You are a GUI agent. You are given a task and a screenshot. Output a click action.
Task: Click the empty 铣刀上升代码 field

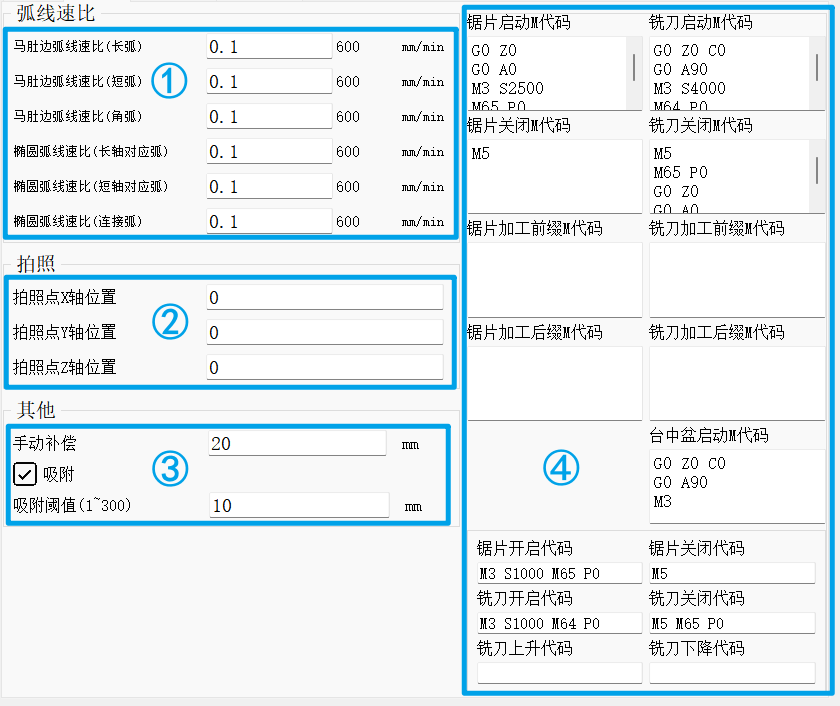tap(558, 673)
